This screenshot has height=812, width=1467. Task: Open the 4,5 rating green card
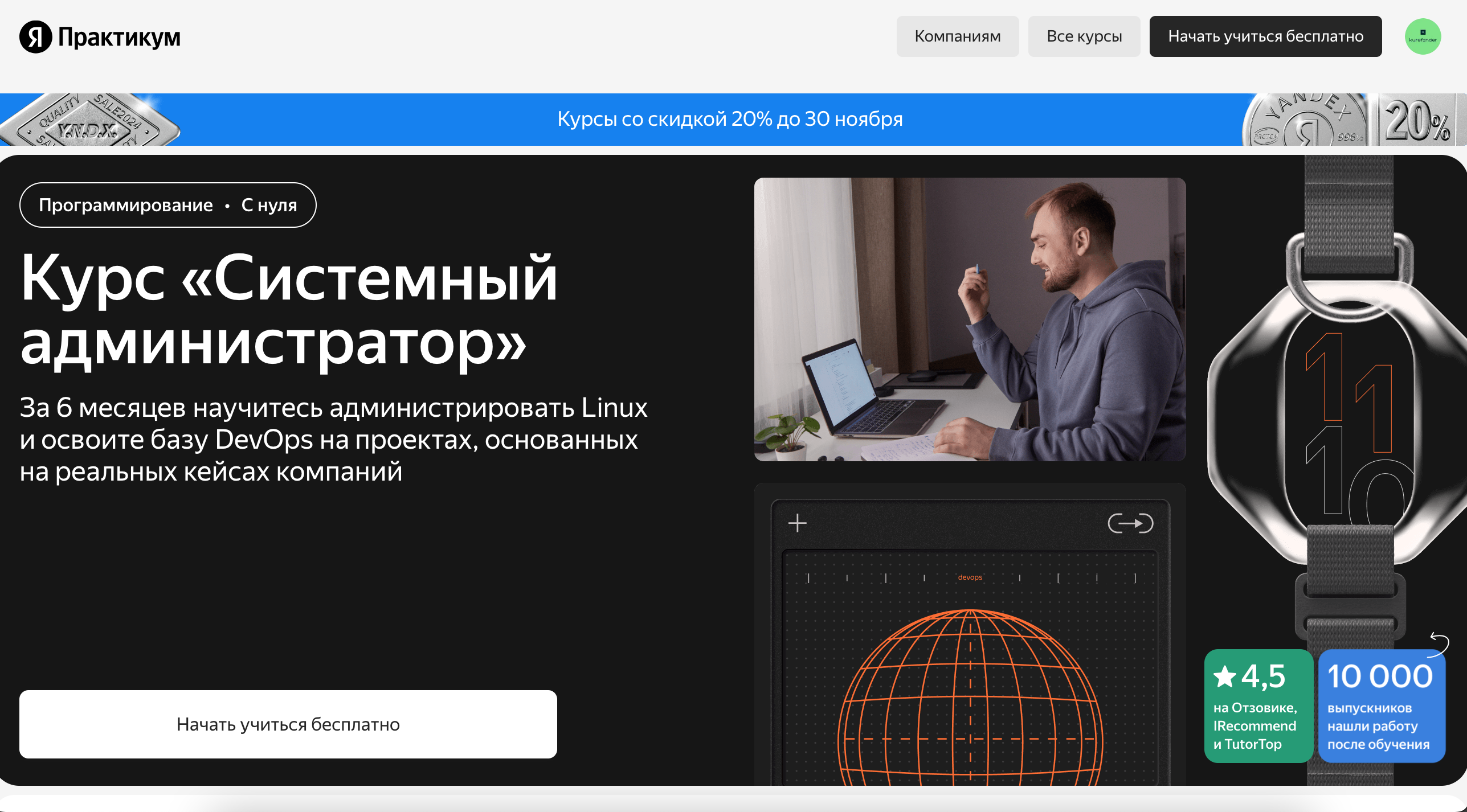click(x=1258, y=706)
